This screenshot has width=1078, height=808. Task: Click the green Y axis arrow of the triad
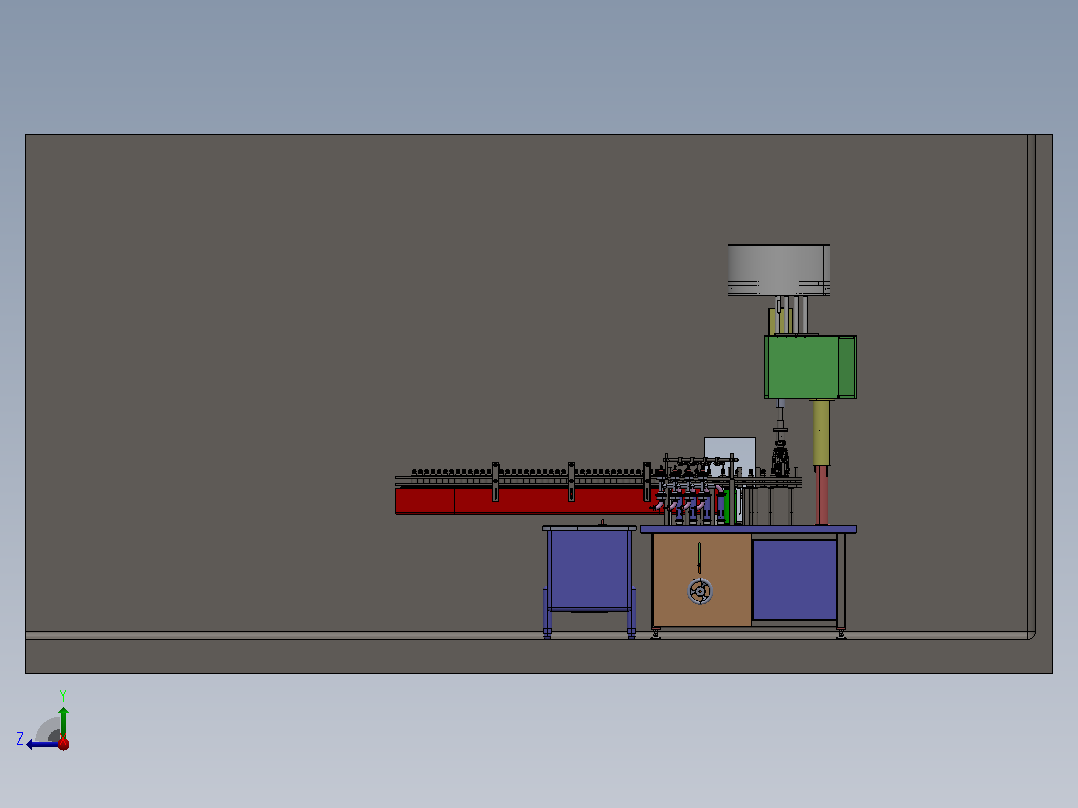point(63,722)
